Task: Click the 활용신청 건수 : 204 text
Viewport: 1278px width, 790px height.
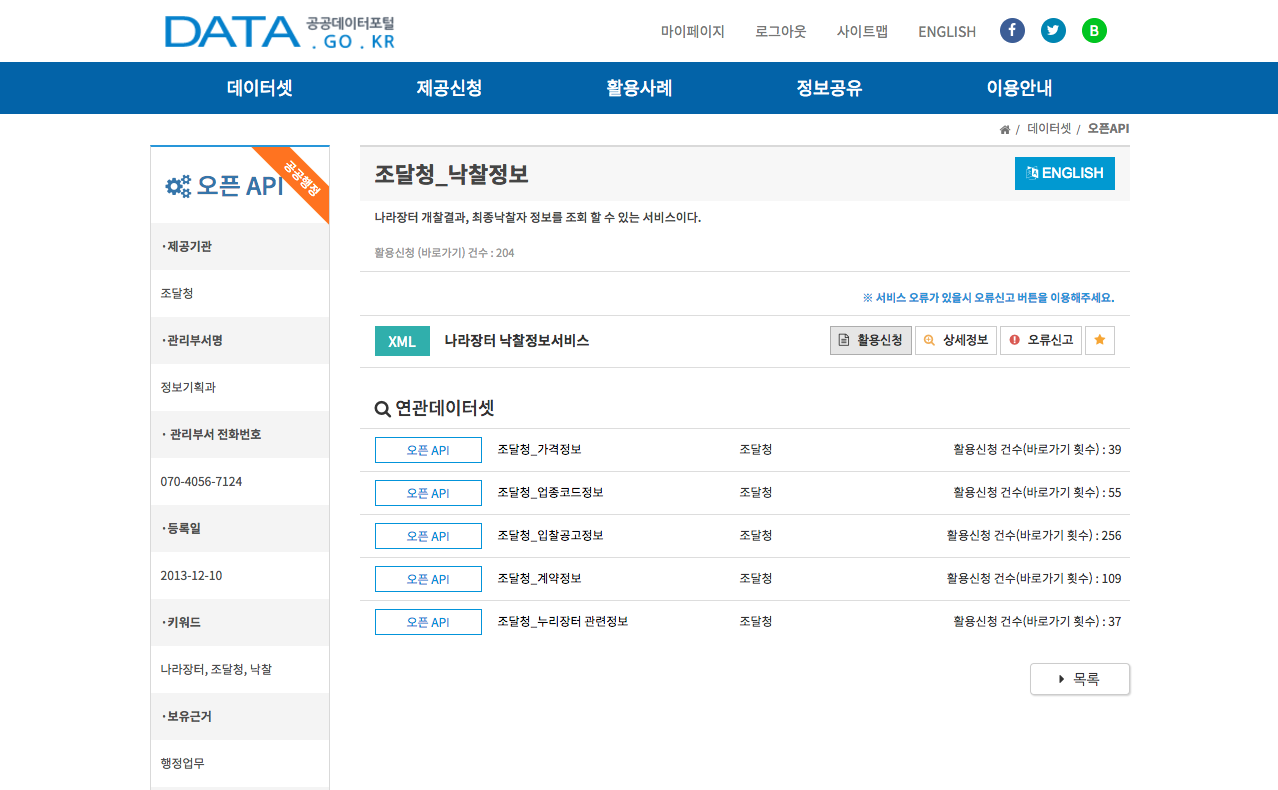Action: [x=444, y=253]
